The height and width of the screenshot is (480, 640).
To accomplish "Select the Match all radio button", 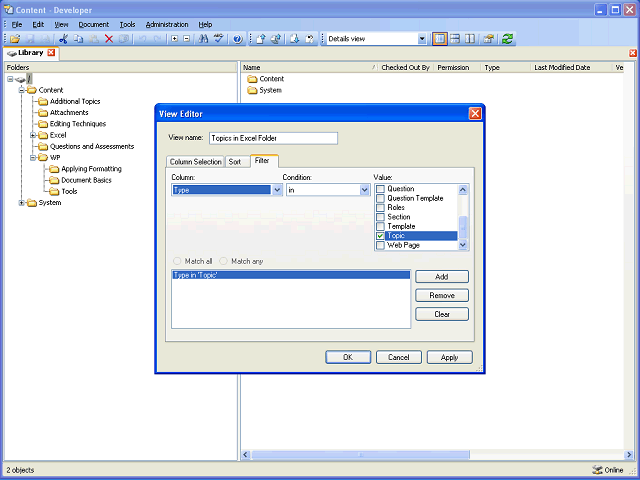I will pos(177,261).
